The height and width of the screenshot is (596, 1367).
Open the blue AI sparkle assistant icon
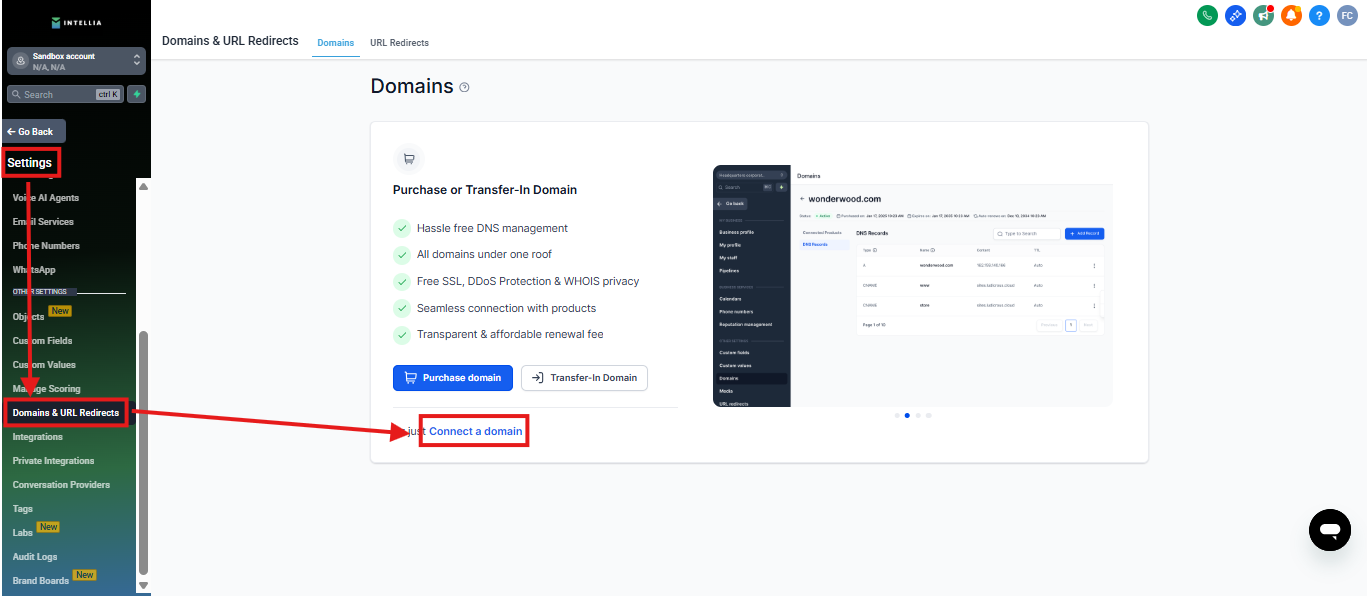pyautogui.click(x=1235, y=16)
